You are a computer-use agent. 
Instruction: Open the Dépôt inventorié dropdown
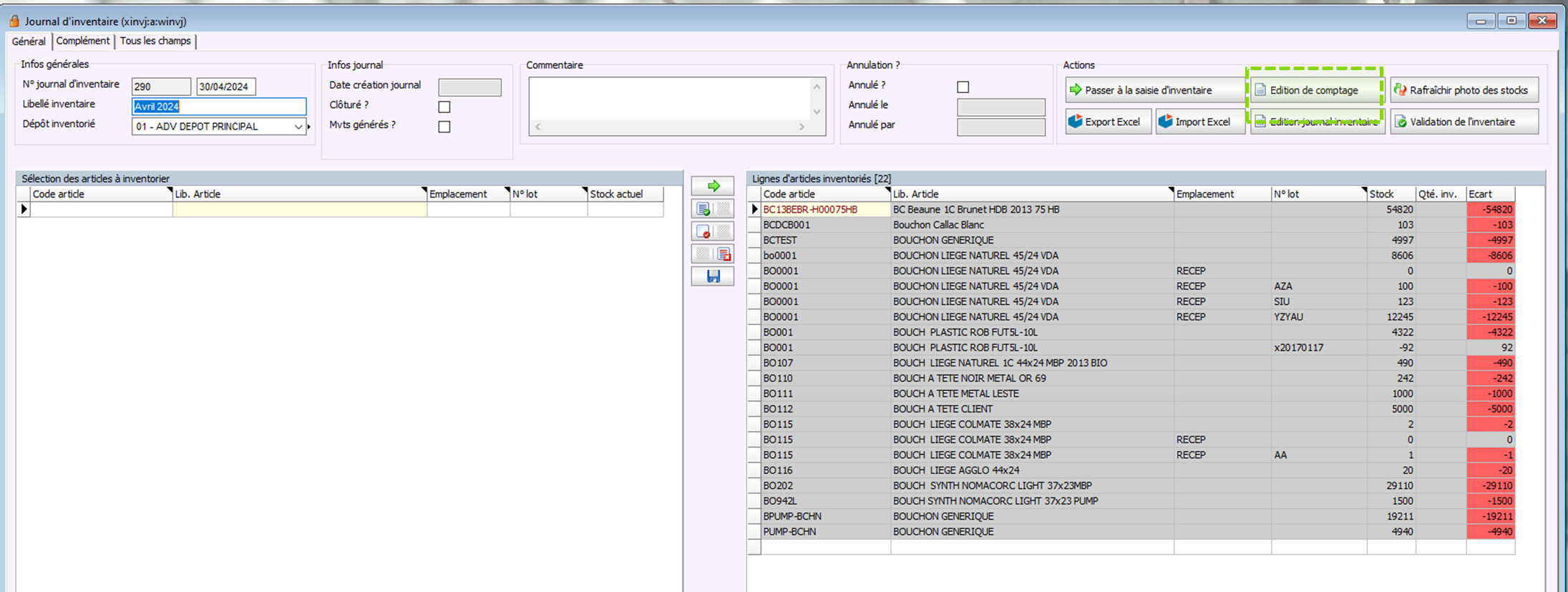tap(298, 127)
